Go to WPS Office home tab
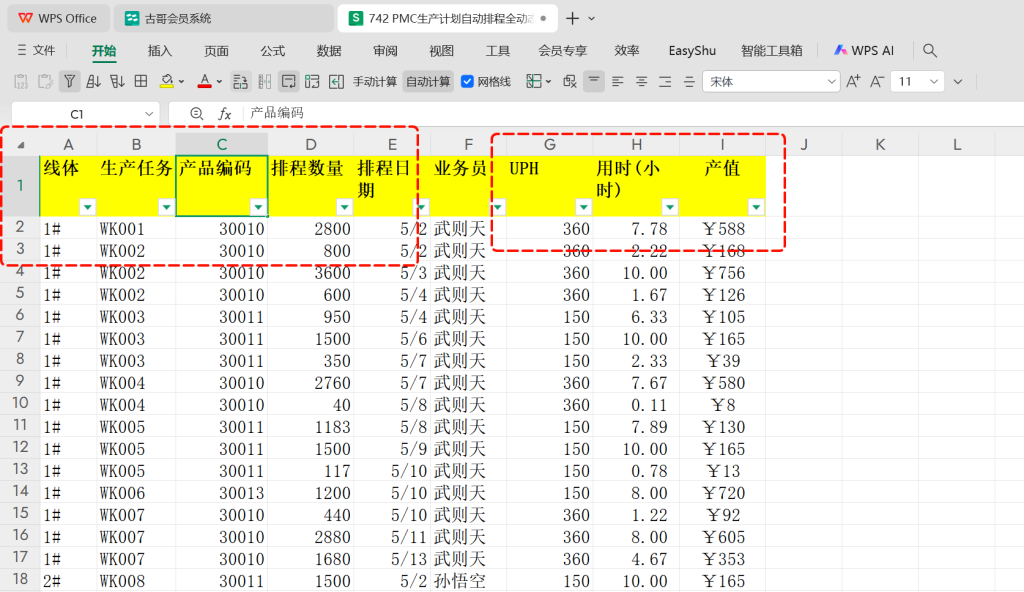The width and height of the screenshot is (1024, 592). pos(59,18)
